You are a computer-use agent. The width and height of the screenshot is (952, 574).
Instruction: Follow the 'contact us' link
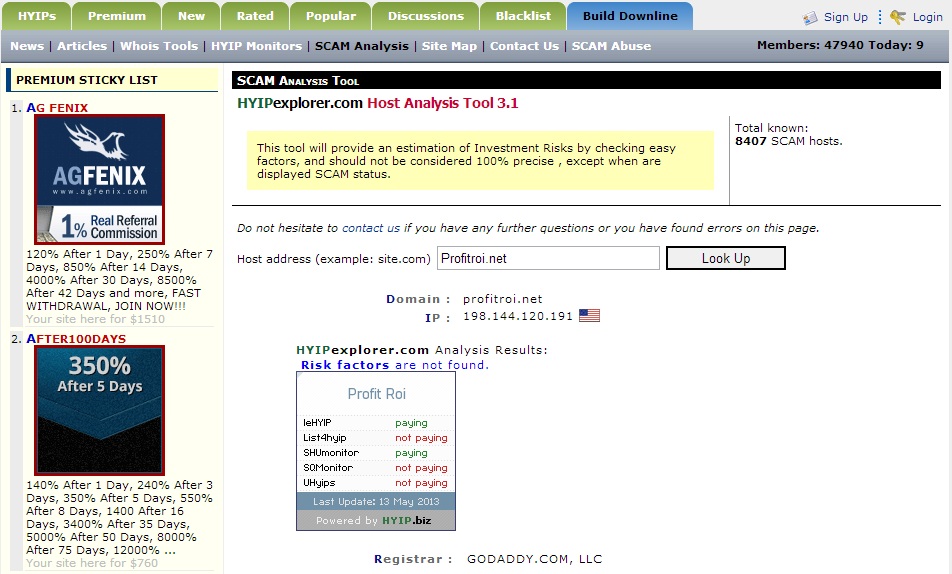(370, 228)
